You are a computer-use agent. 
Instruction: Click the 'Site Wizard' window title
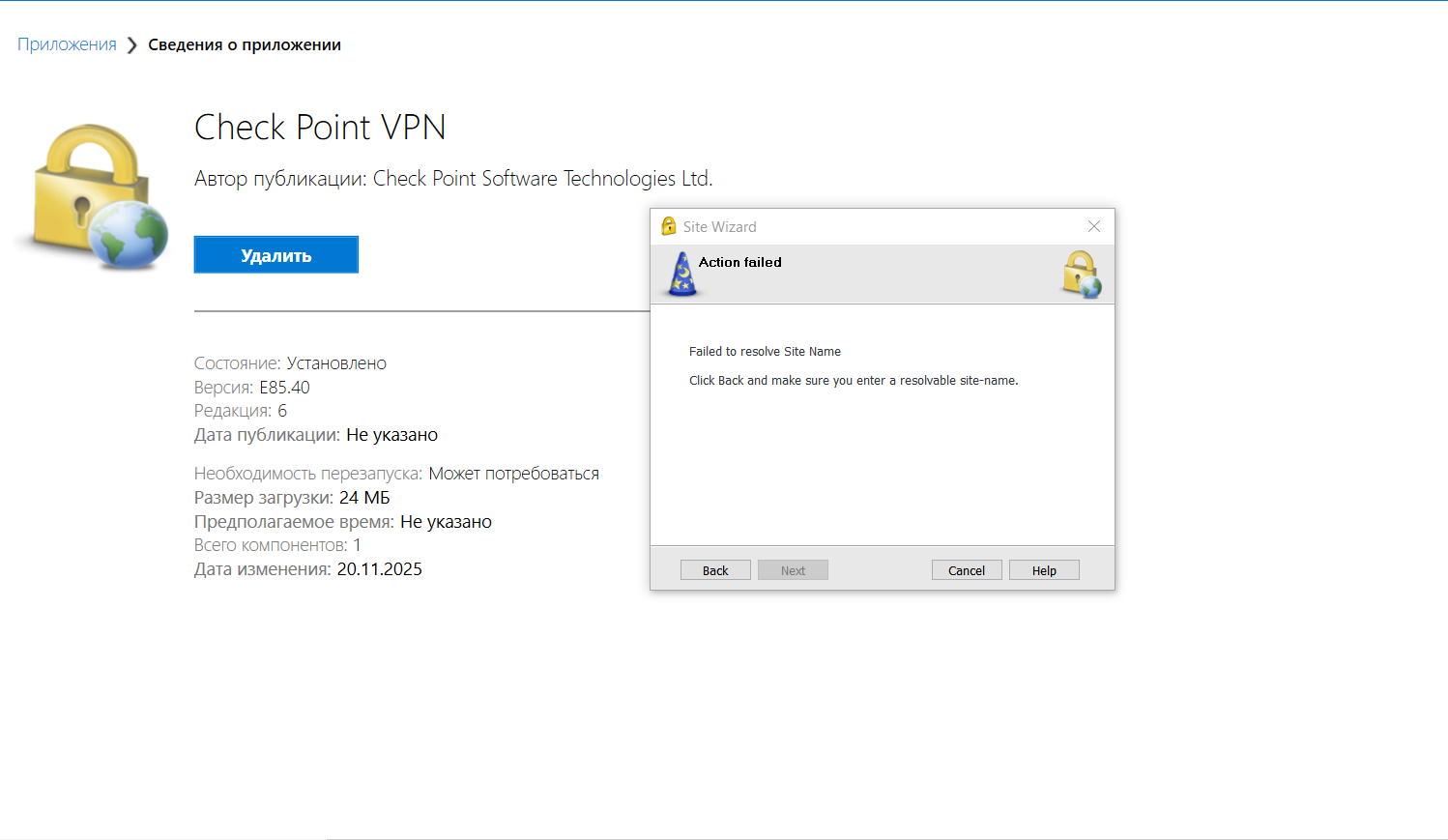(x=720, y=226)
